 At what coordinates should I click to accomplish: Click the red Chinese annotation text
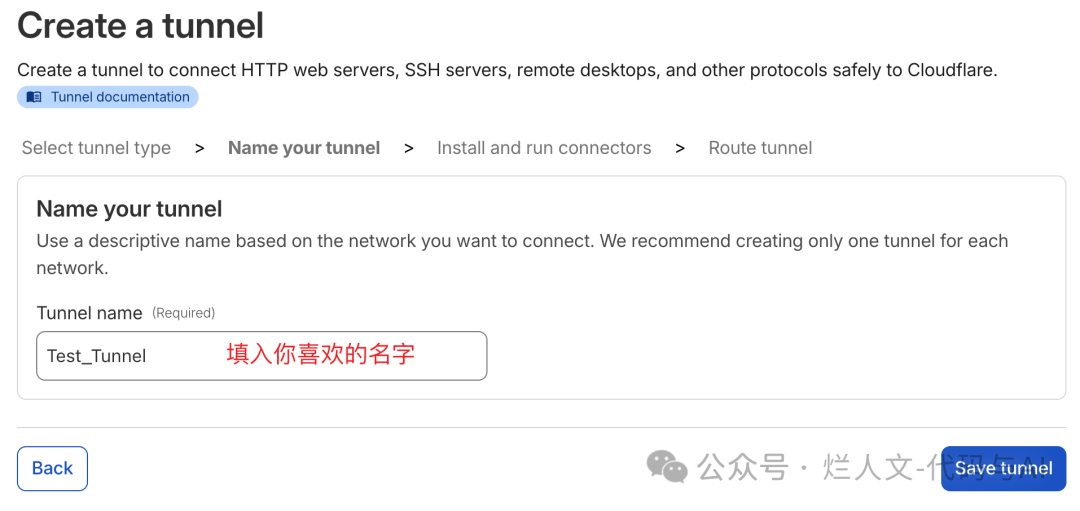pos(320,354)
